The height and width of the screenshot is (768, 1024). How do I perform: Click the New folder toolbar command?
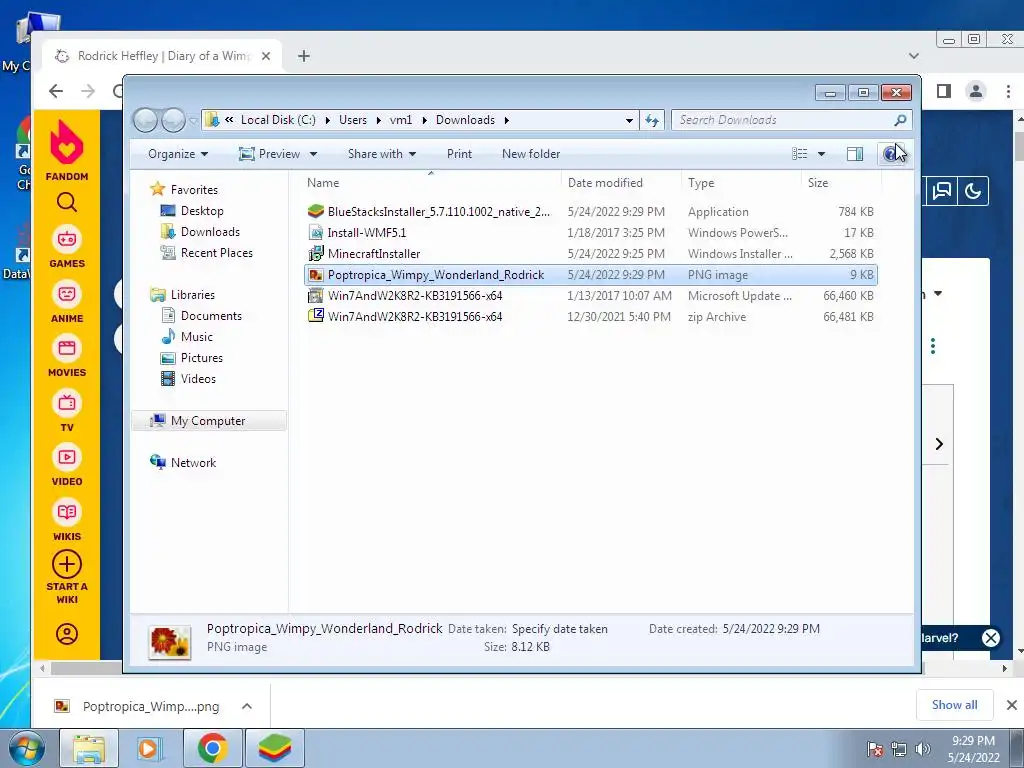tap(531, 154)
